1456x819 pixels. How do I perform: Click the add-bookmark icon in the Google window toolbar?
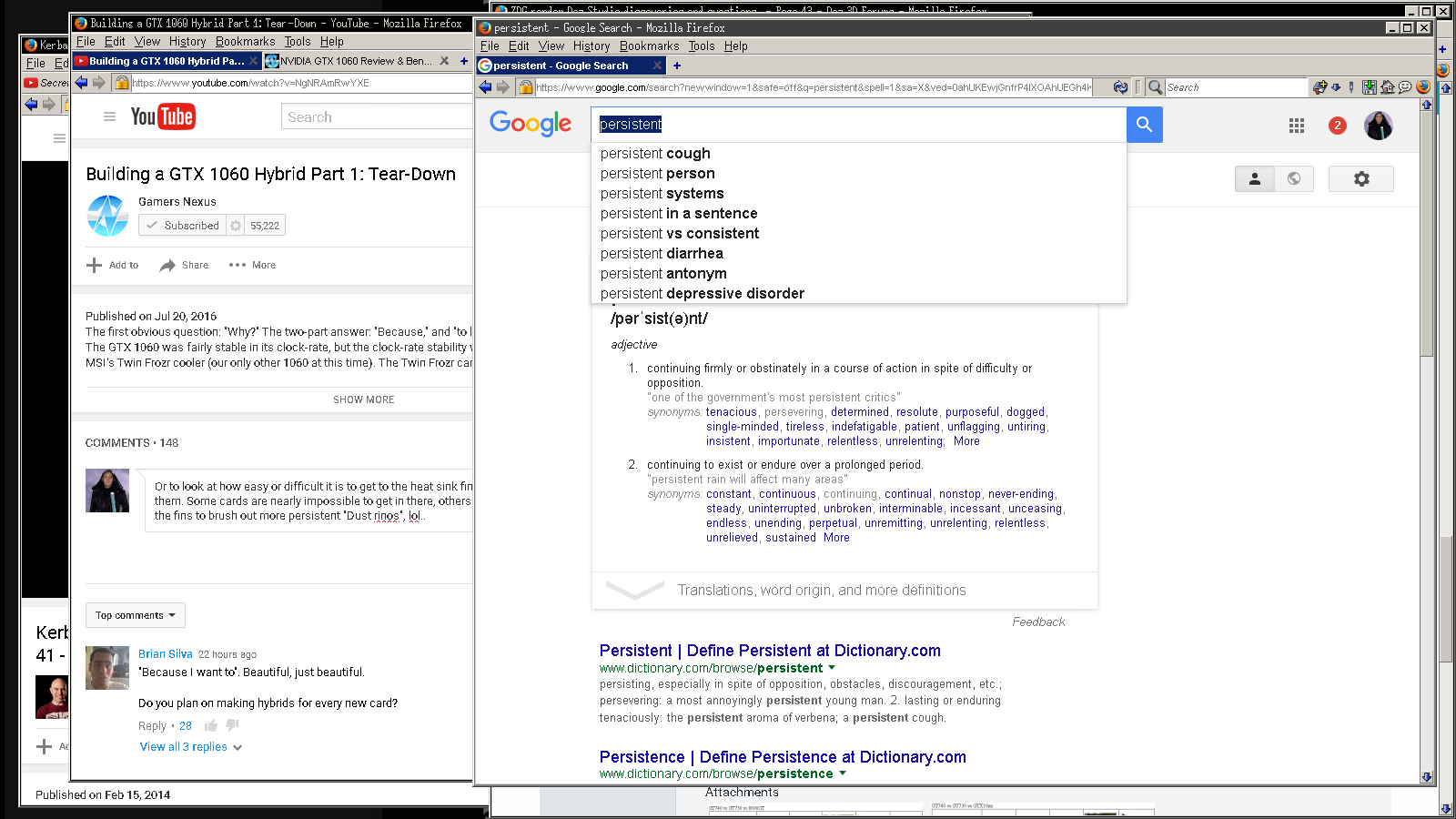click(1319, 87)
